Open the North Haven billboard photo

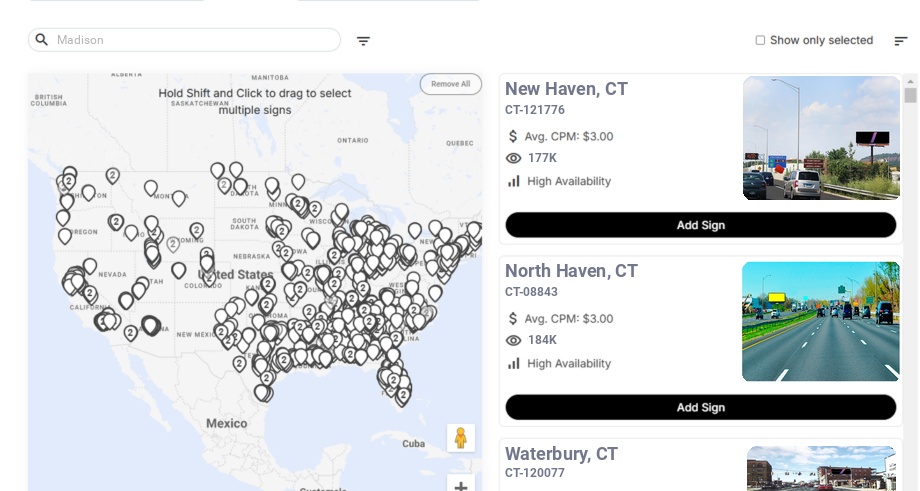pos(820,321)
